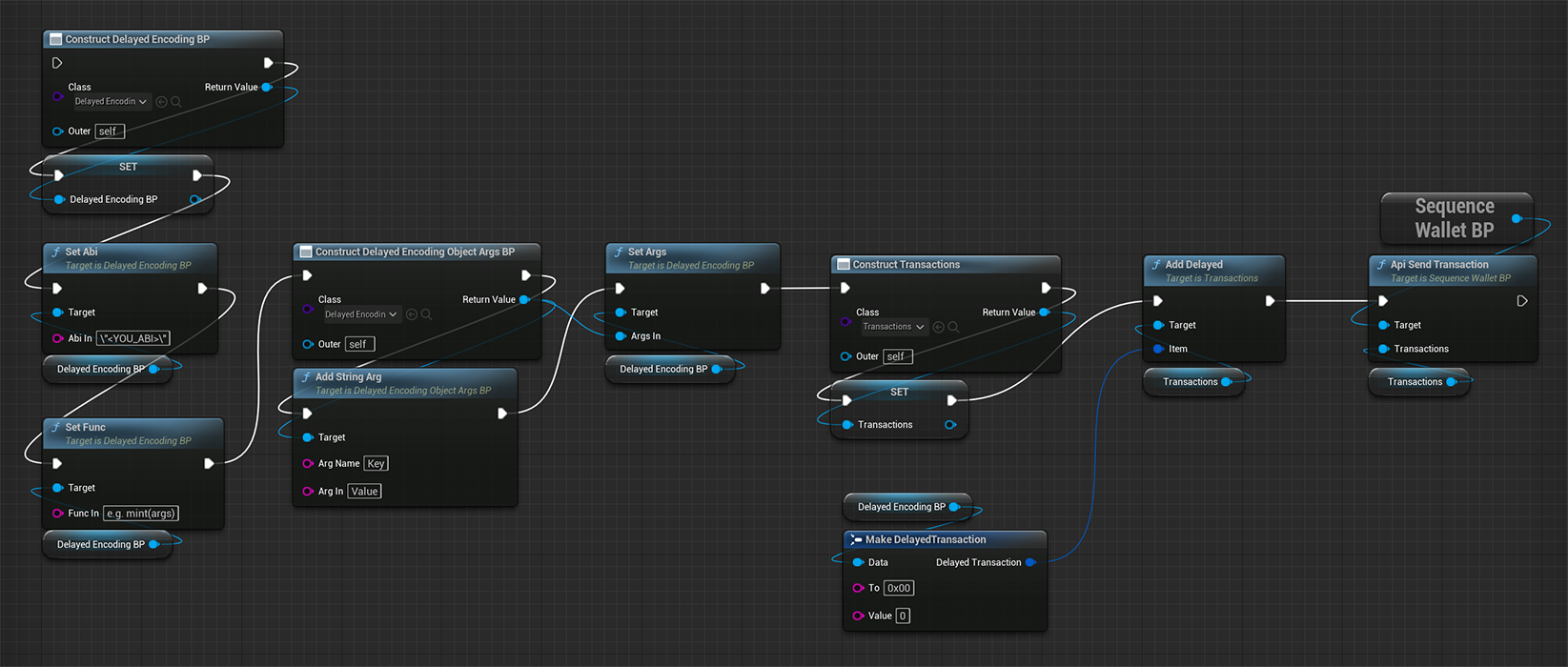
Task: Click Target pin on Set Args node
Action: coord(621,313)
